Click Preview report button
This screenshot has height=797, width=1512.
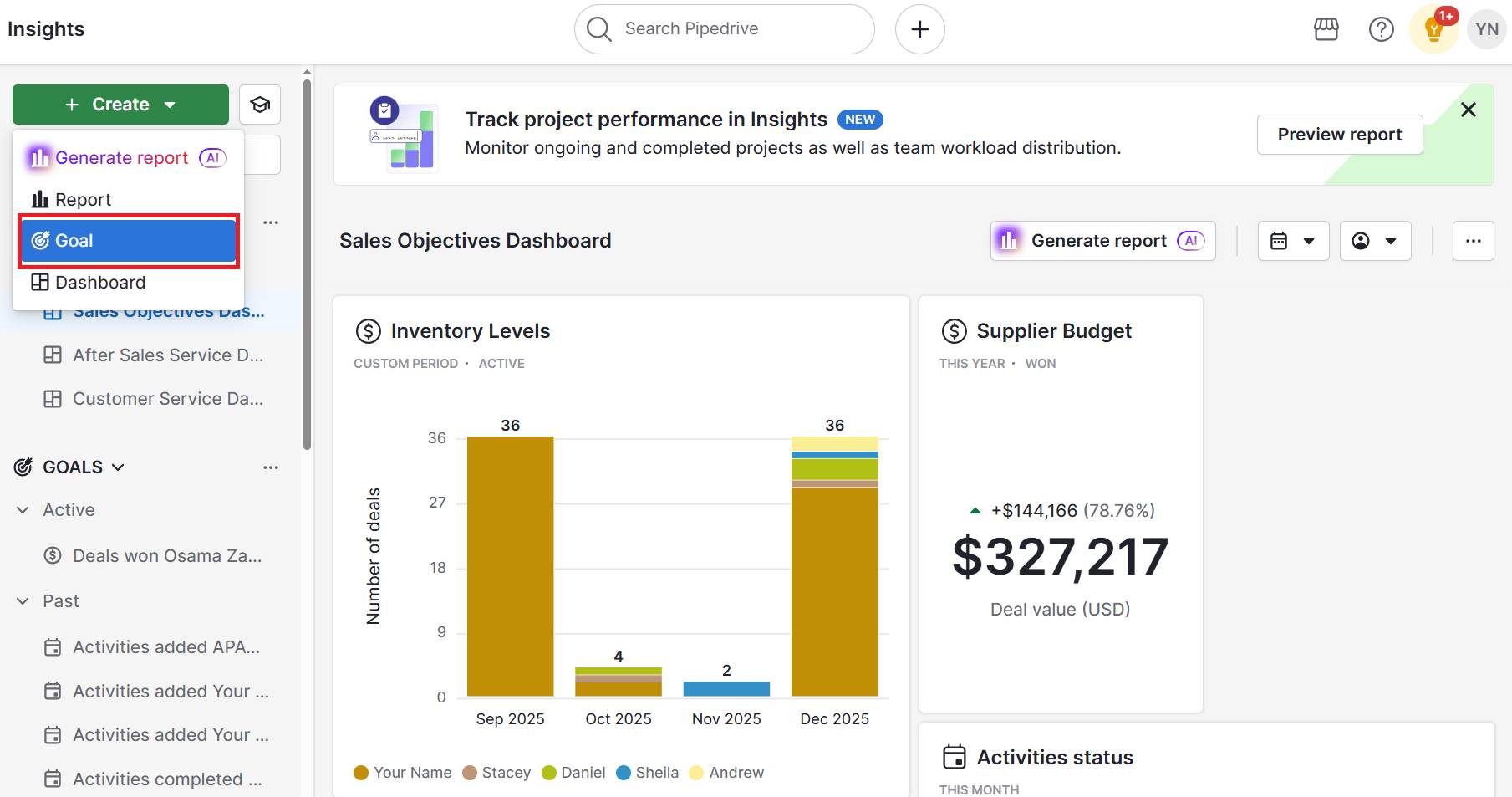tap(1339, 135)
